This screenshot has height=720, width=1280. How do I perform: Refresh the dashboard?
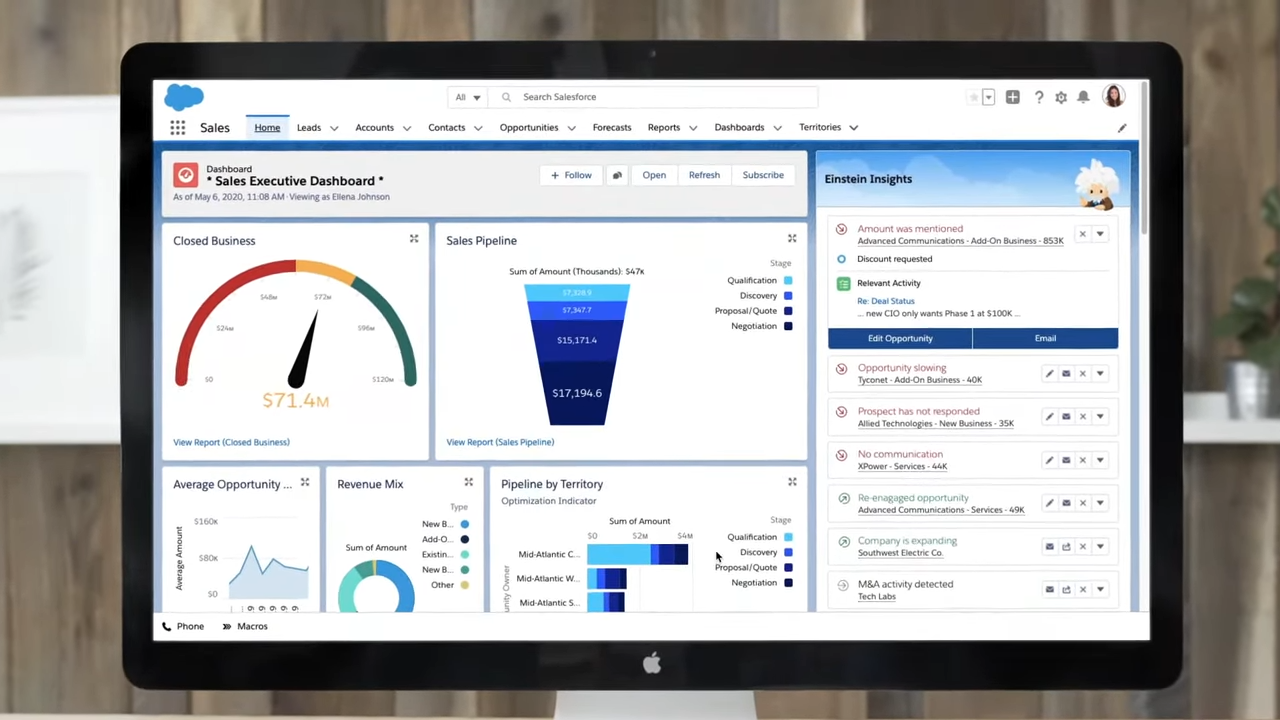click(x=704, y=175)
